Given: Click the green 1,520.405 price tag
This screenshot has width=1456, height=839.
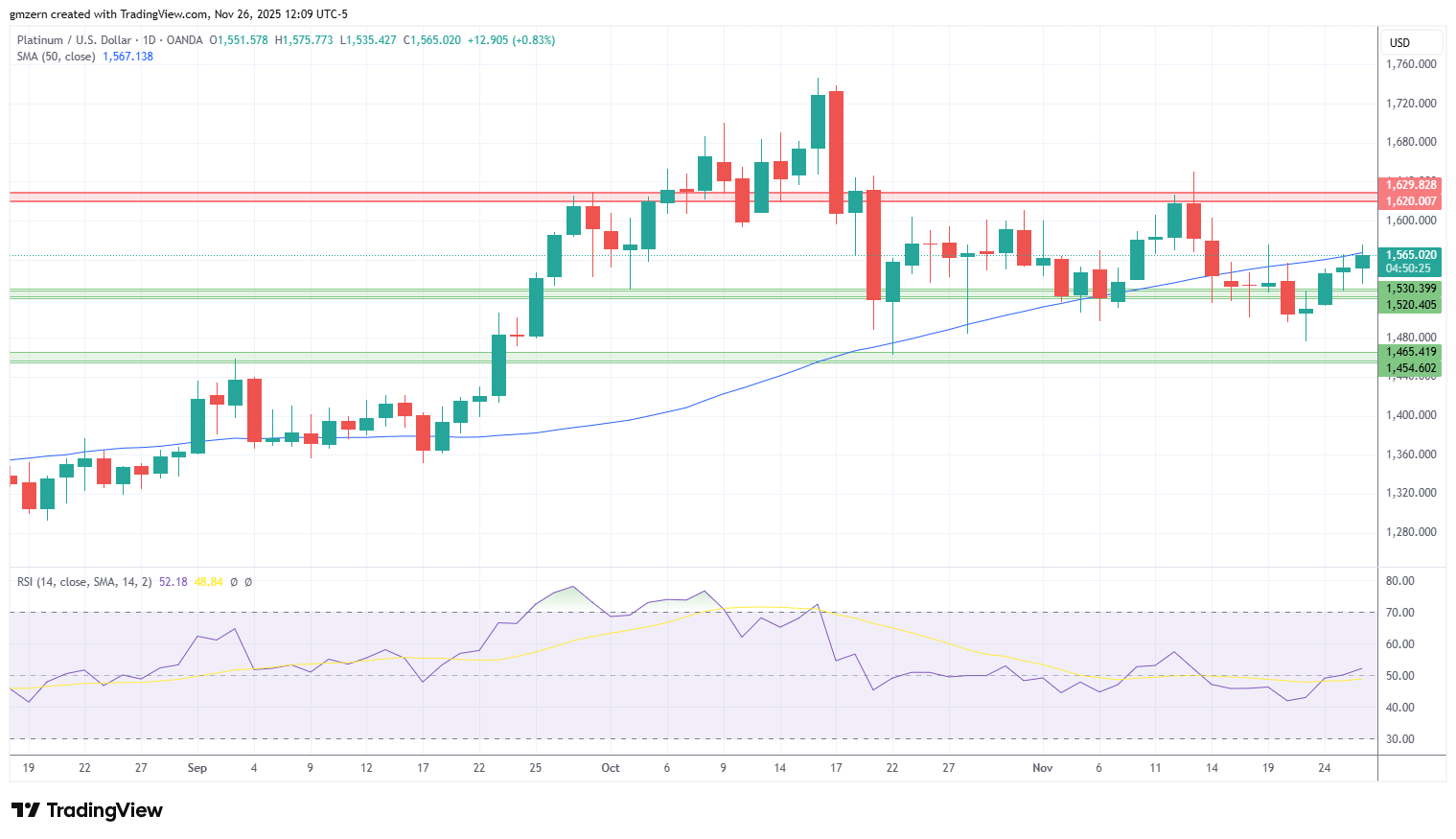Looking at the screenshot, I should [1411, 305].
